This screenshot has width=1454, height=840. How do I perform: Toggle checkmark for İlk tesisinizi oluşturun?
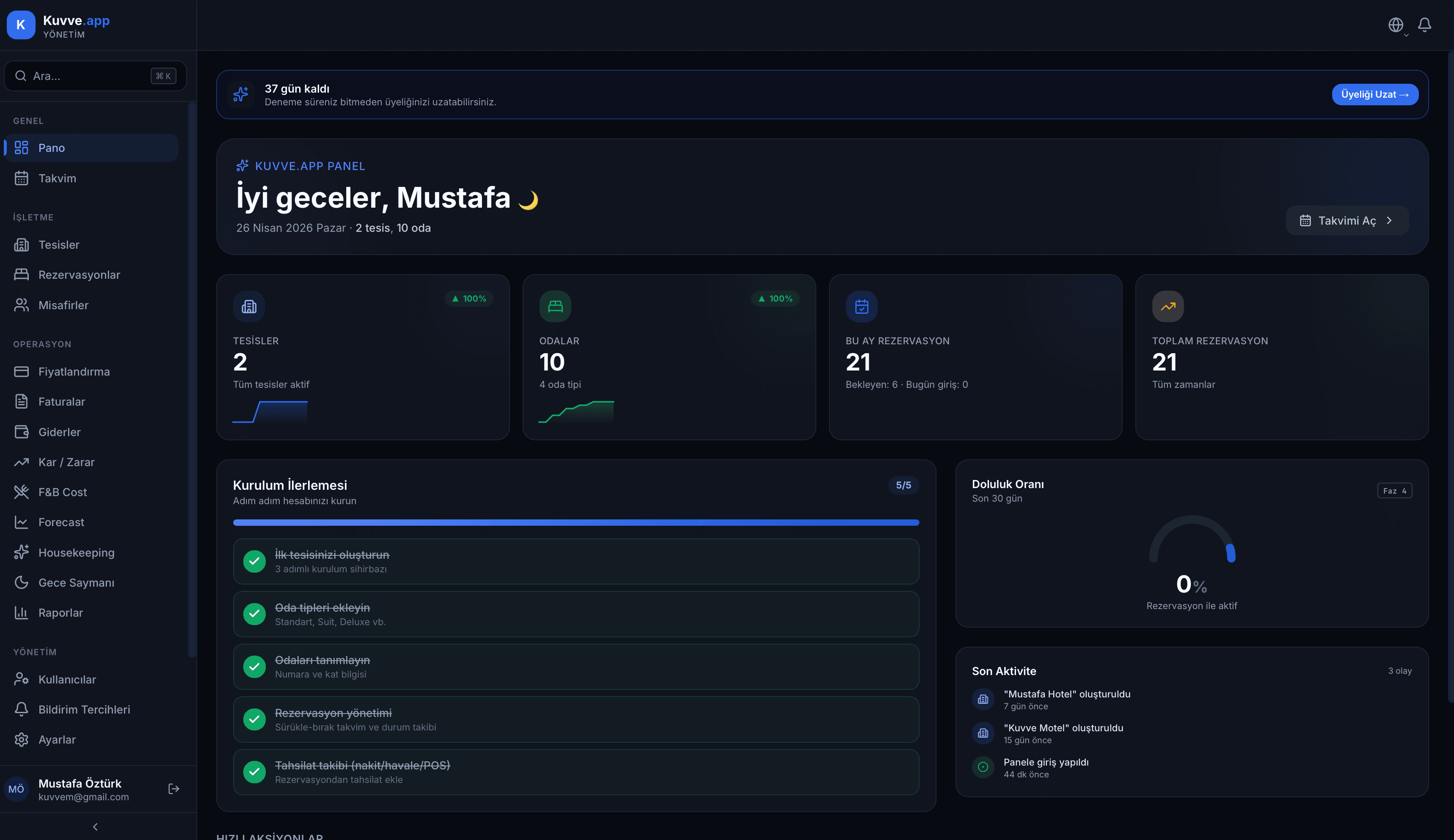pos(254,561)
